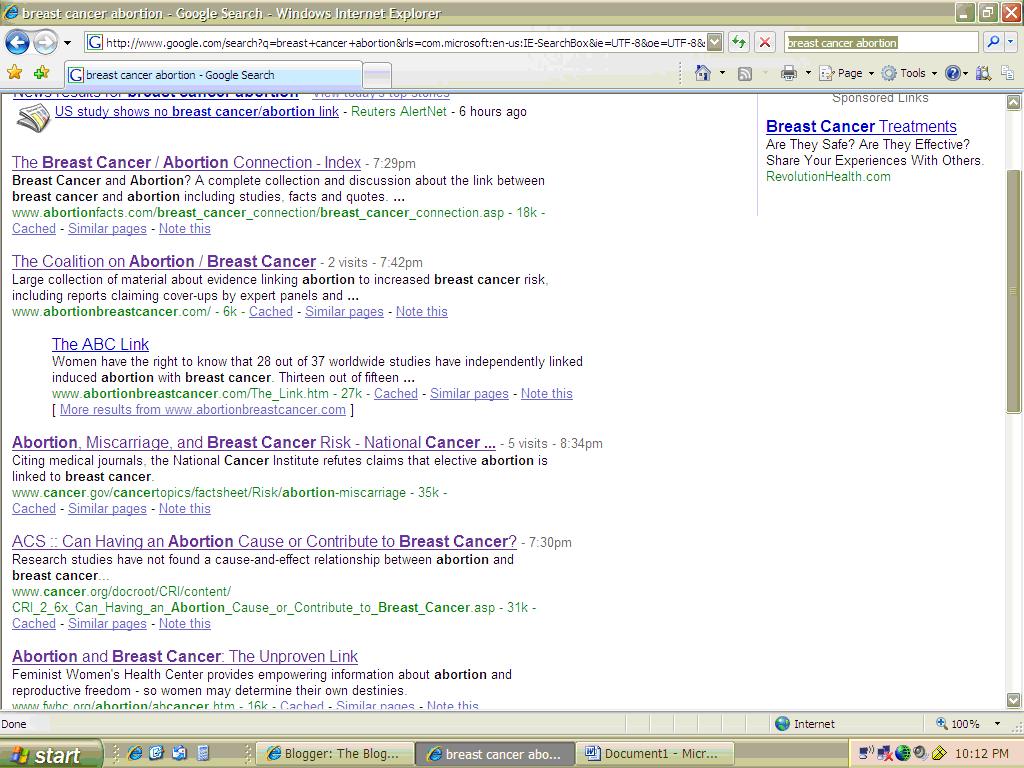Stop loading with the red X
This screenshot has height=768, width=1024.
pos(764,43)
